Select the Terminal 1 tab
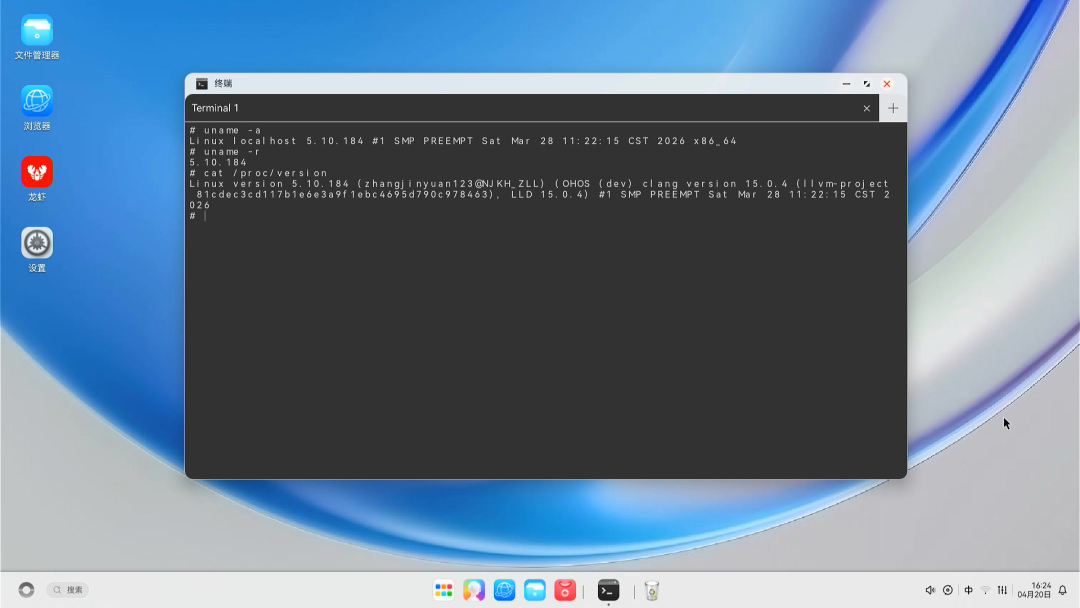Image resolution: width=1080 pixels, height=608 pixels. 532,108
